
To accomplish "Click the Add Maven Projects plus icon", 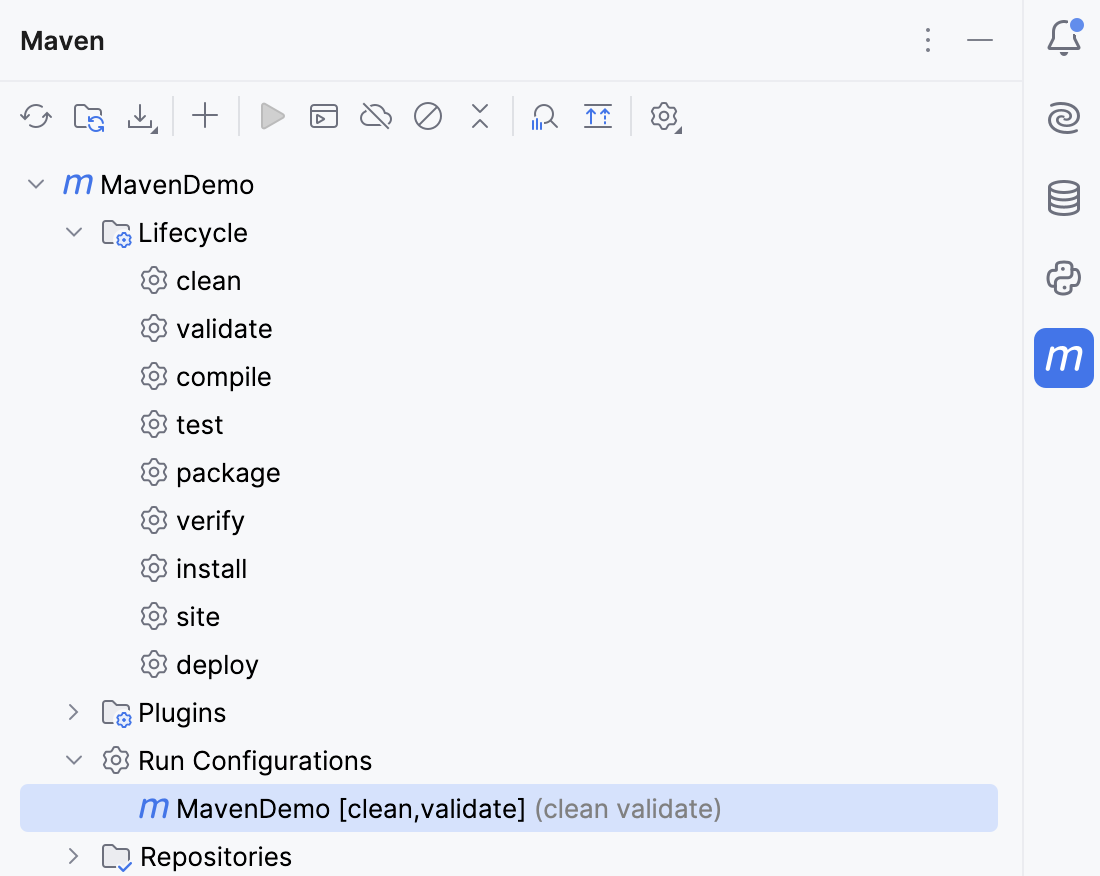I will point(205,116).
